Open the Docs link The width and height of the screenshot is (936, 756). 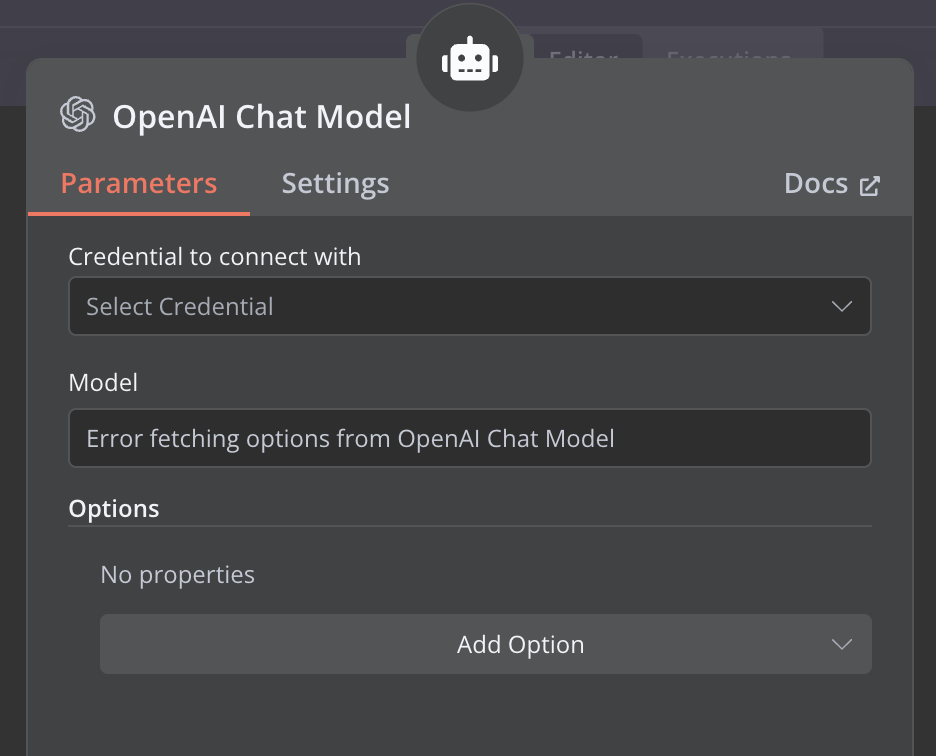[x=816, y=184]
